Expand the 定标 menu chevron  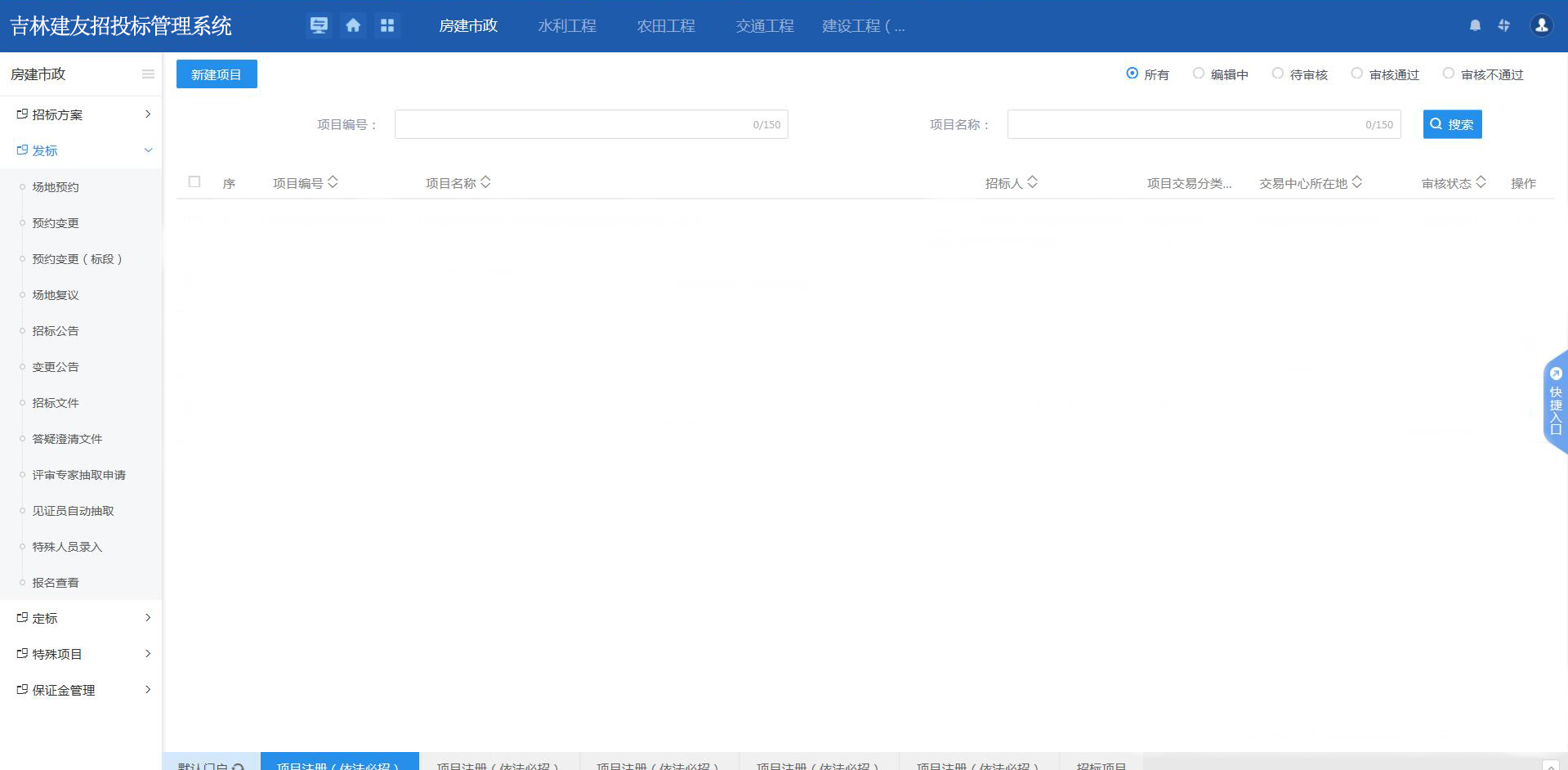pyautogui.click(x=148, y=618)
